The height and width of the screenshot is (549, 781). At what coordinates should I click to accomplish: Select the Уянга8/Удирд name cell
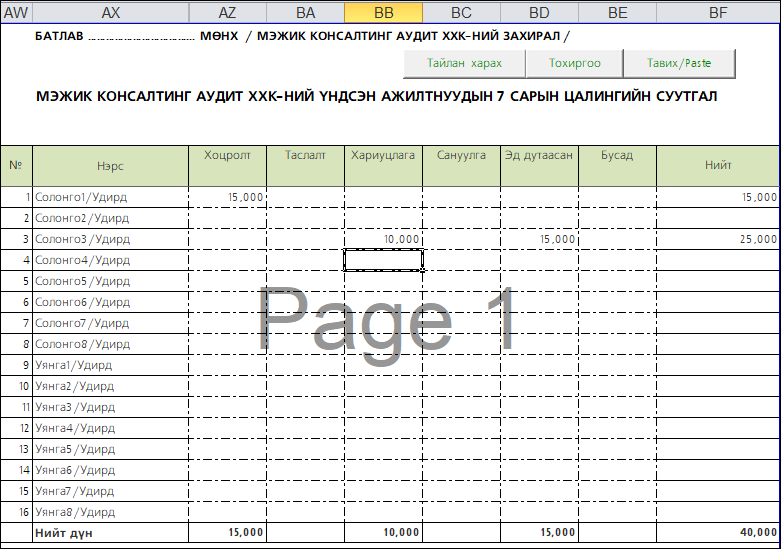click(x=111, y=512)
